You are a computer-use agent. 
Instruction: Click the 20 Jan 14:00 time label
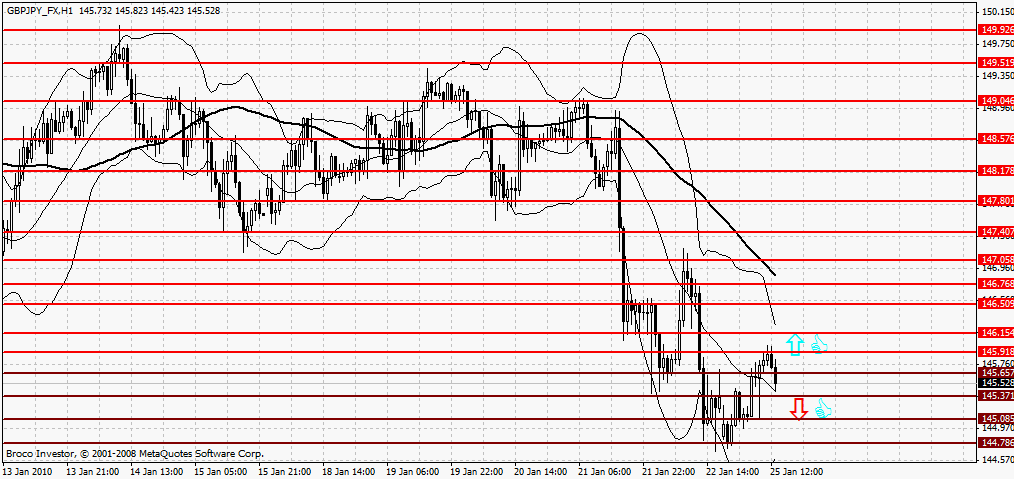click(541, 473)
